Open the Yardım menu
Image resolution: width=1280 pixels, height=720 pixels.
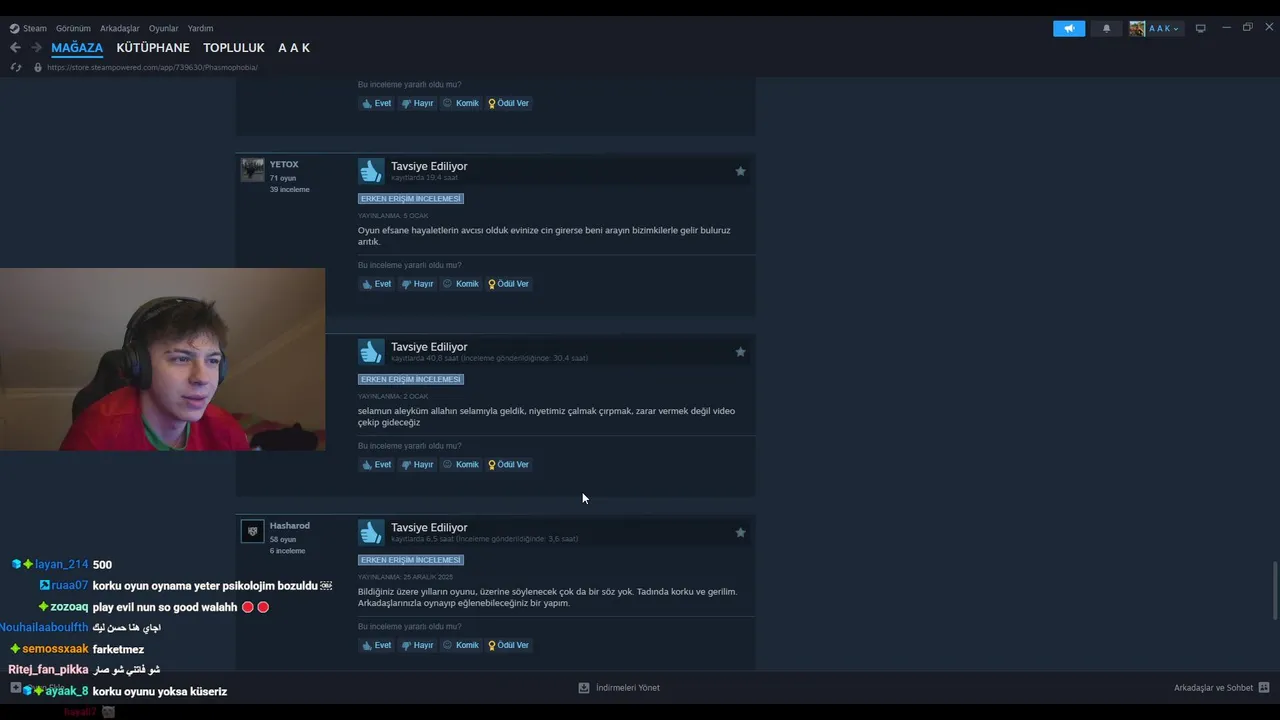(200, 28)
